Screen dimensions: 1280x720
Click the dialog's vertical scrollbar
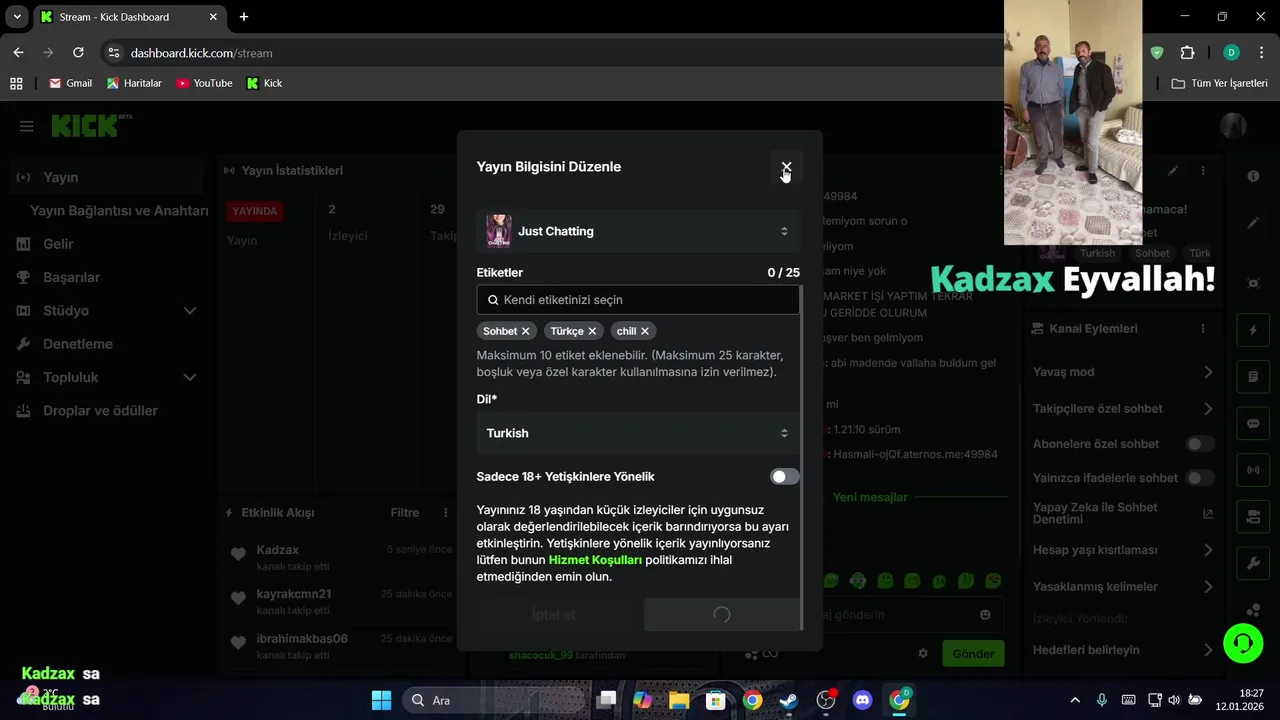click(x=803, y=457)
